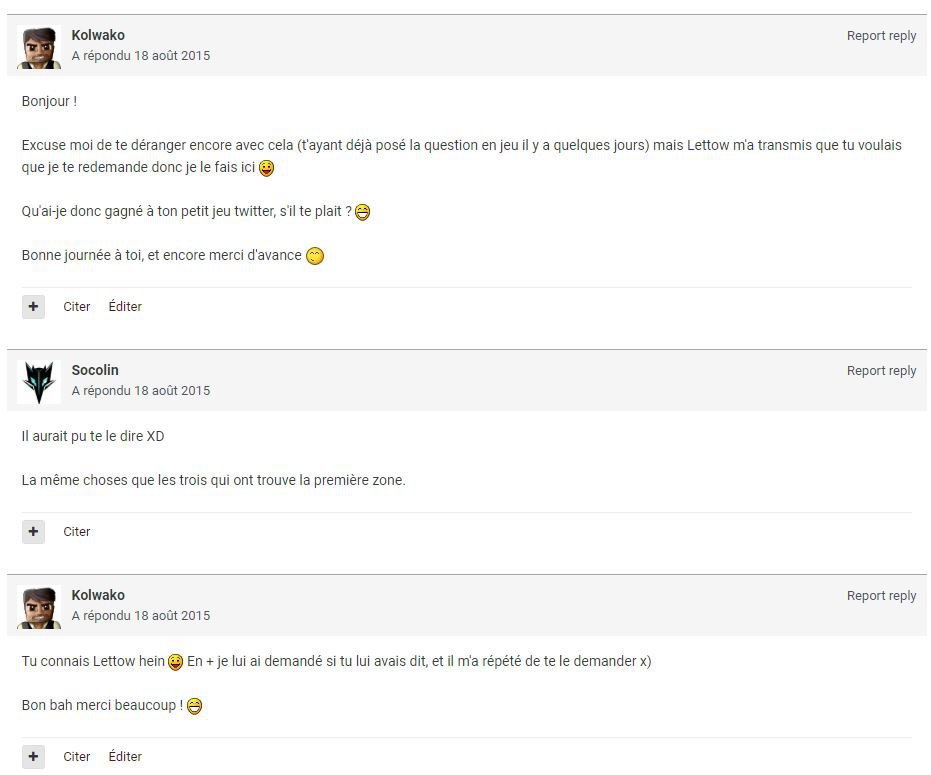Click the grinning emoji after 'merci beaucoup !'
This screenshot has height=775, width=931.
pos(195,706)
